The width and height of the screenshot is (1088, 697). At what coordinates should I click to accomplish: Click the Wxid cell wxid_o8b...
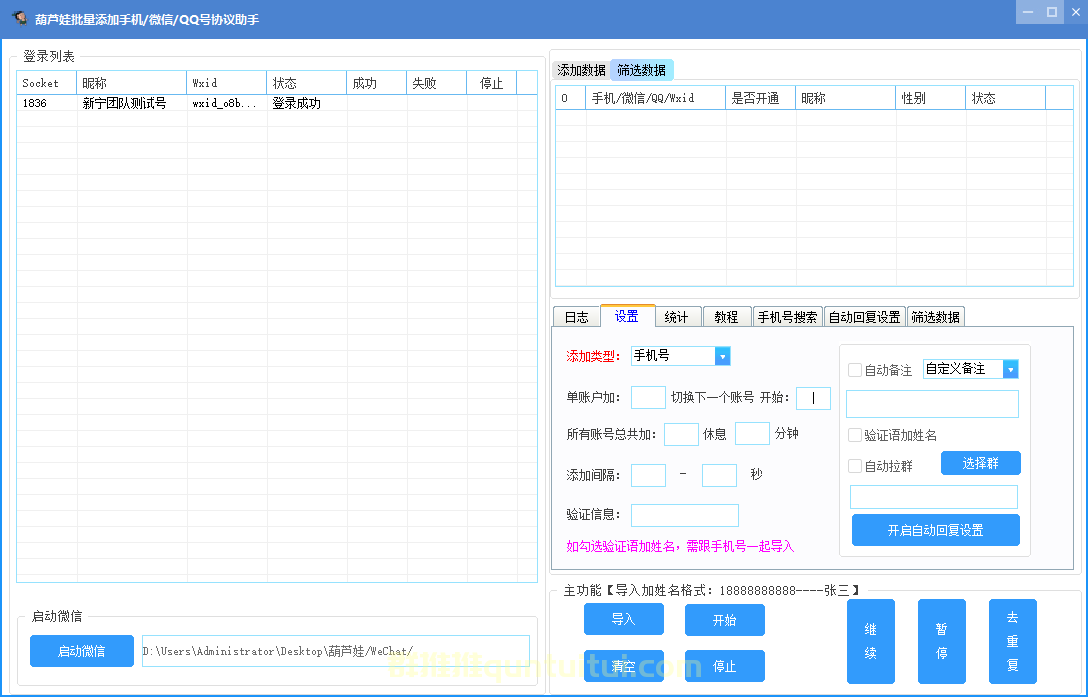[226, 103]
